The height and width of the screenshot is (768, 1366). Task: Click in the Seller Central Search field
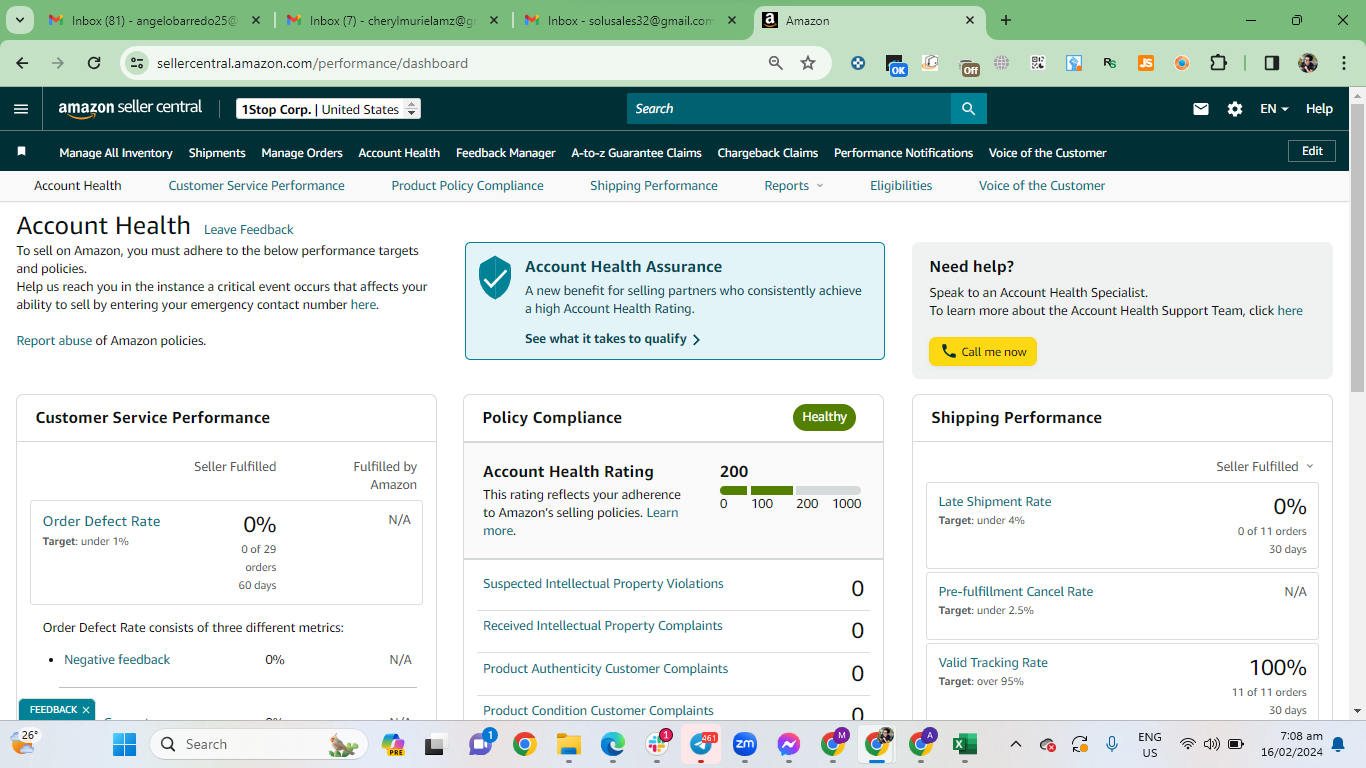789,109
